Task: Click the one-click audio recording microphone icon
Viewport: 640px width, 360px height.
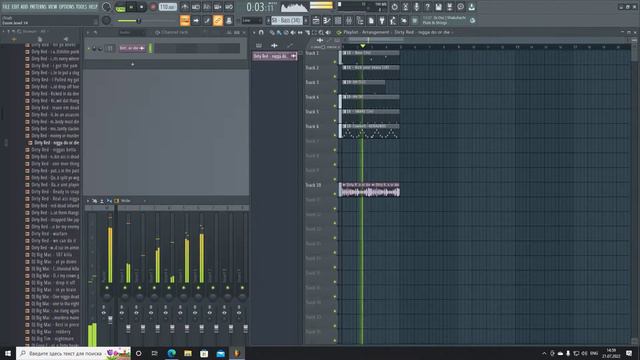Action: [x=417, y=7]
